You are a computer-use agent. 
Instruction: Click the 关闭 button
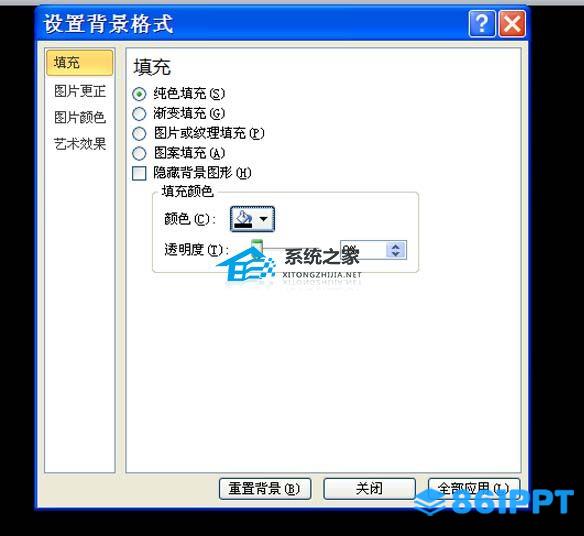pos(369,488)
